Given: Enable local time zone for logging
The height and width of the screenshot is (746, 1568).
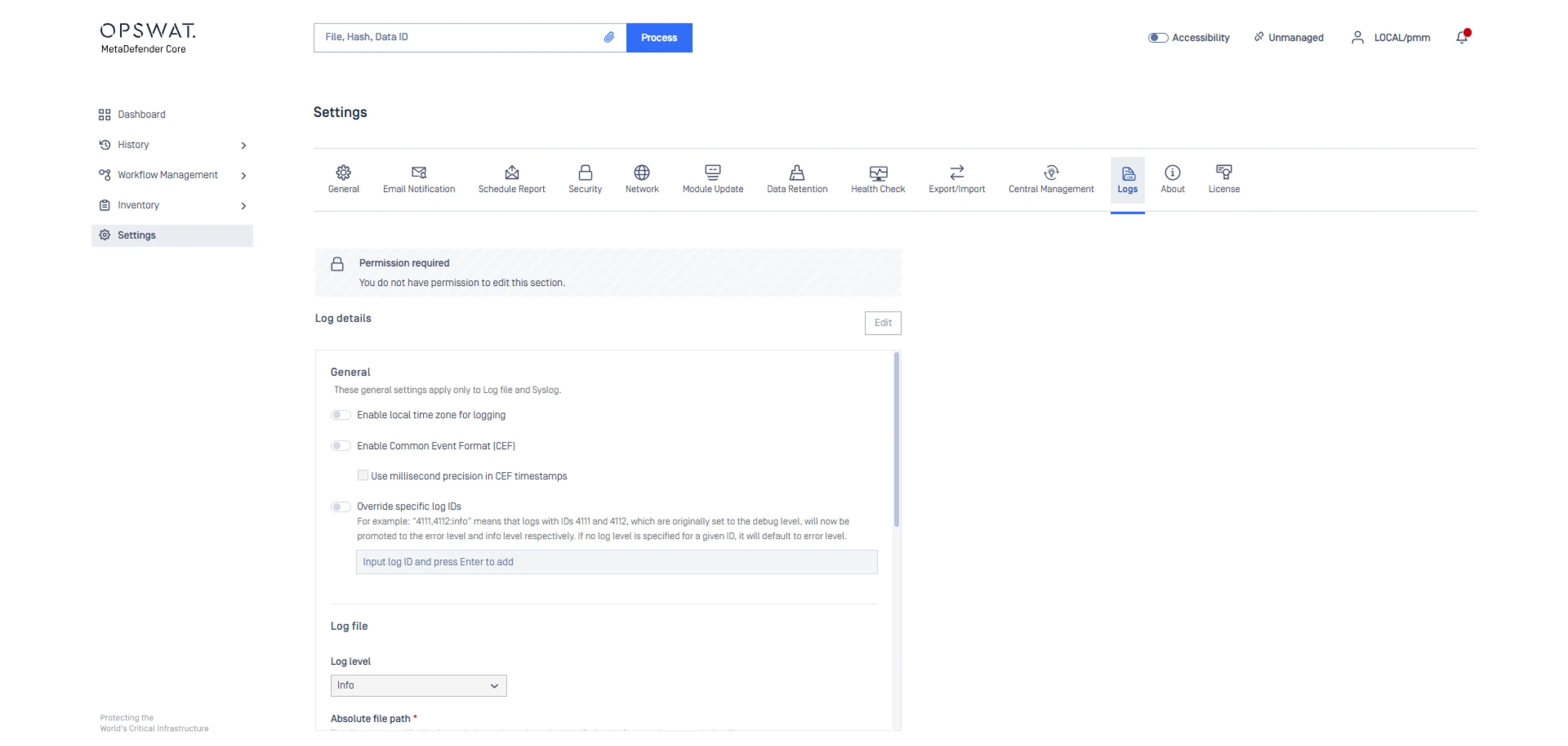Looking at the screenshot, I should (x=341, y=415).
